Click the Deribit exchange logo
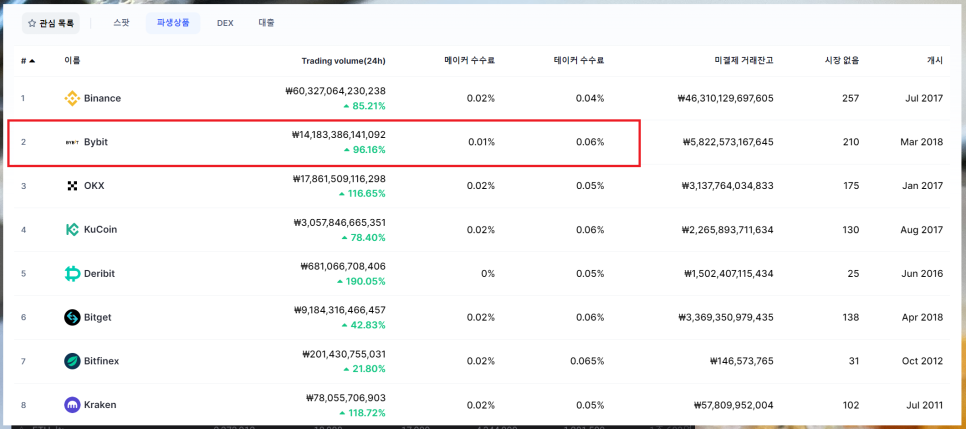The image size is (966, 429). coord(72,273)
